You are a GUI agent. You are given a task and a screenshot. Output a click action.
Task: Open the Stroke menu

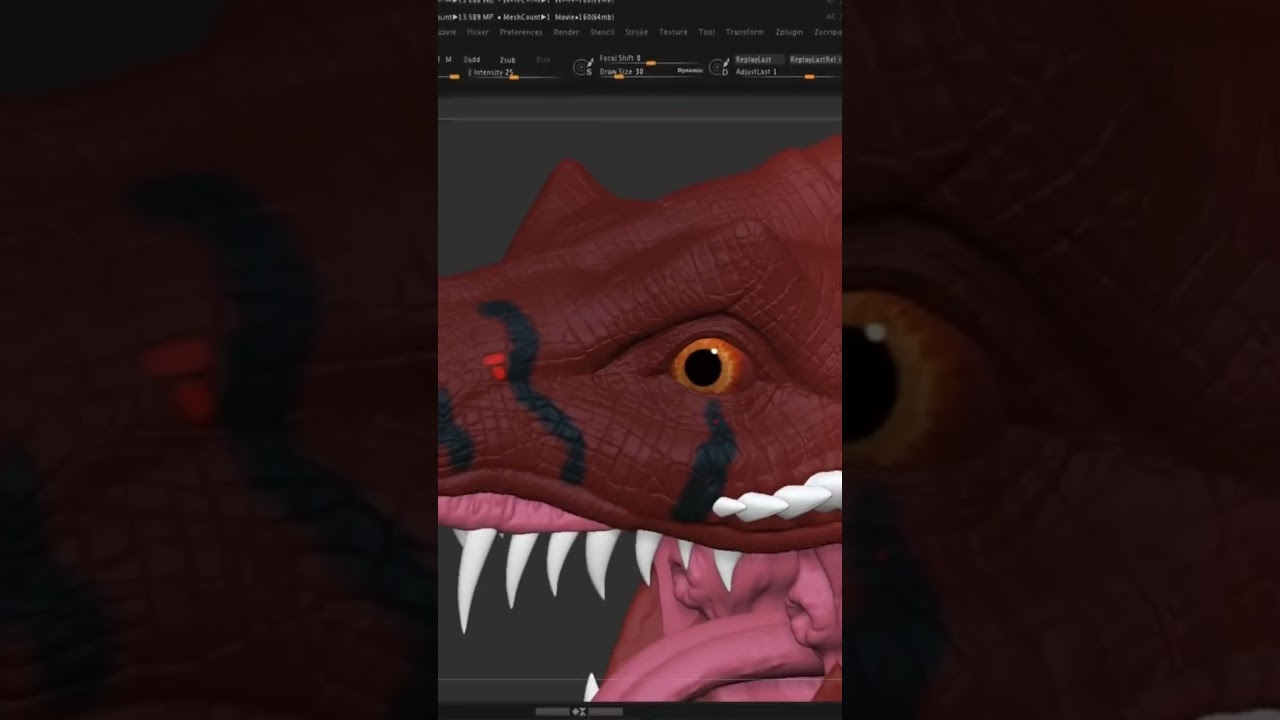click(636, 32)
